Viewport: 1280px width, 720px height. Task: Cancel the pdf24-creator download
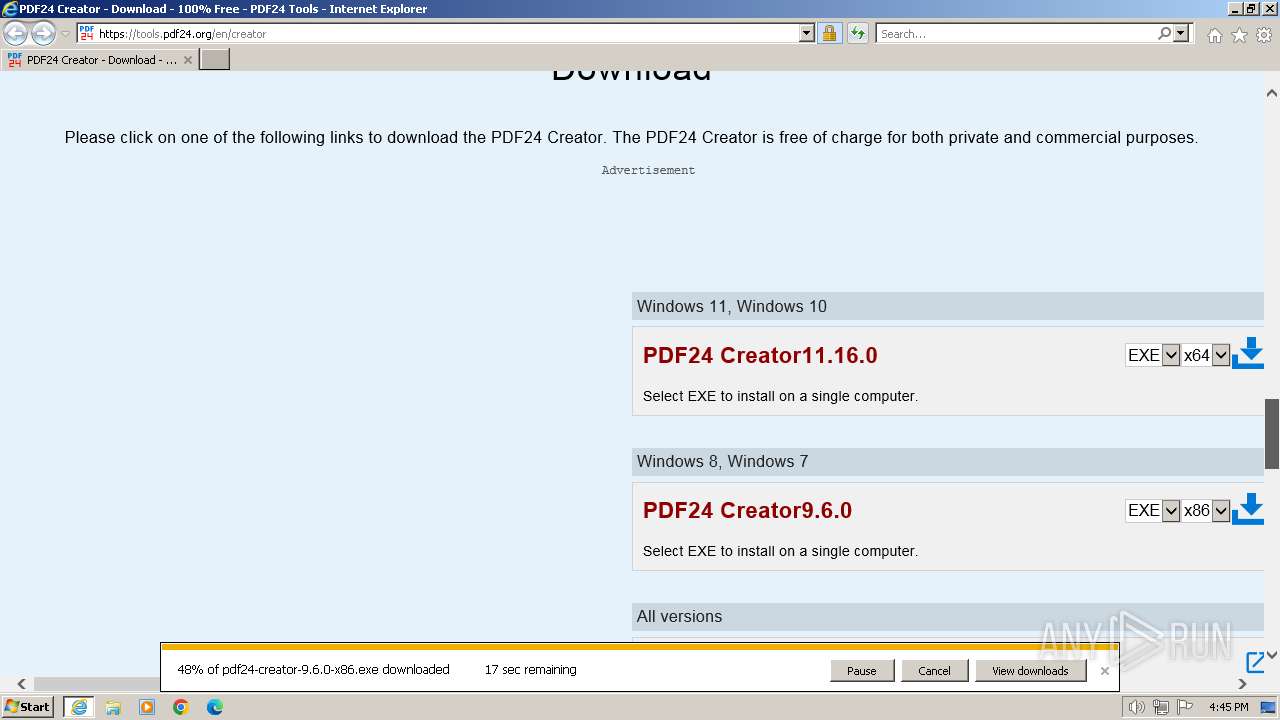934,671
